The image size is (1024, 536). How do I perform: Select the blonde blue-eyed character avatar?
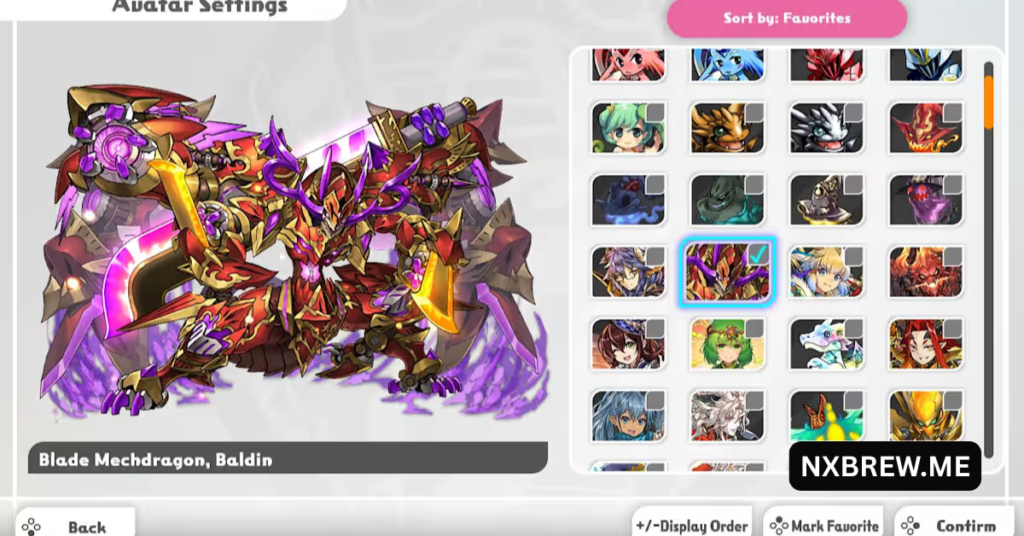[827, 272]
